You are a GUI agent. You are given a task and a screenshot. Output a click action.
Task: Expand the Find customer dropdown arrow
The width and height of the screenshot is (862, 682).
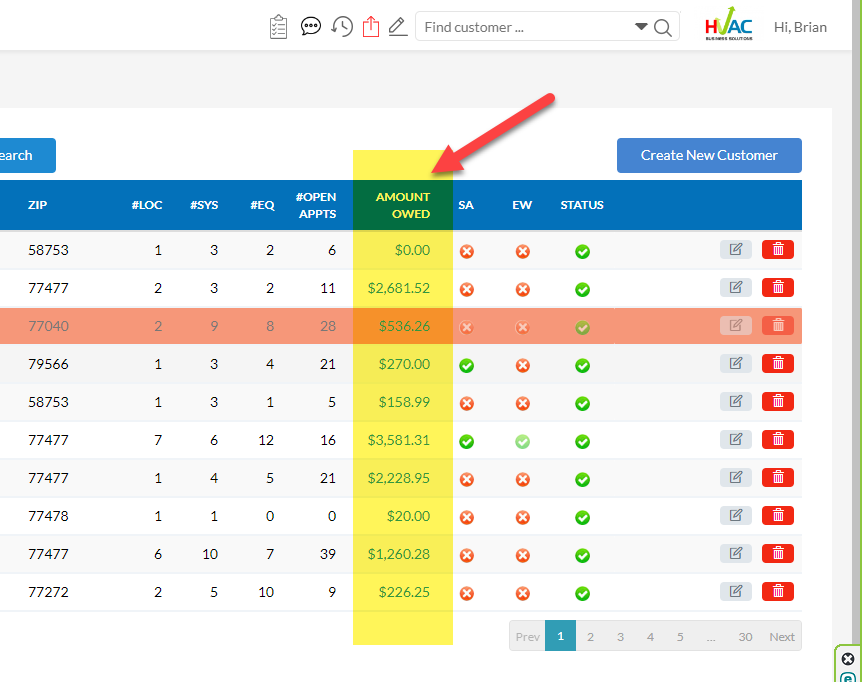point(641,27)
